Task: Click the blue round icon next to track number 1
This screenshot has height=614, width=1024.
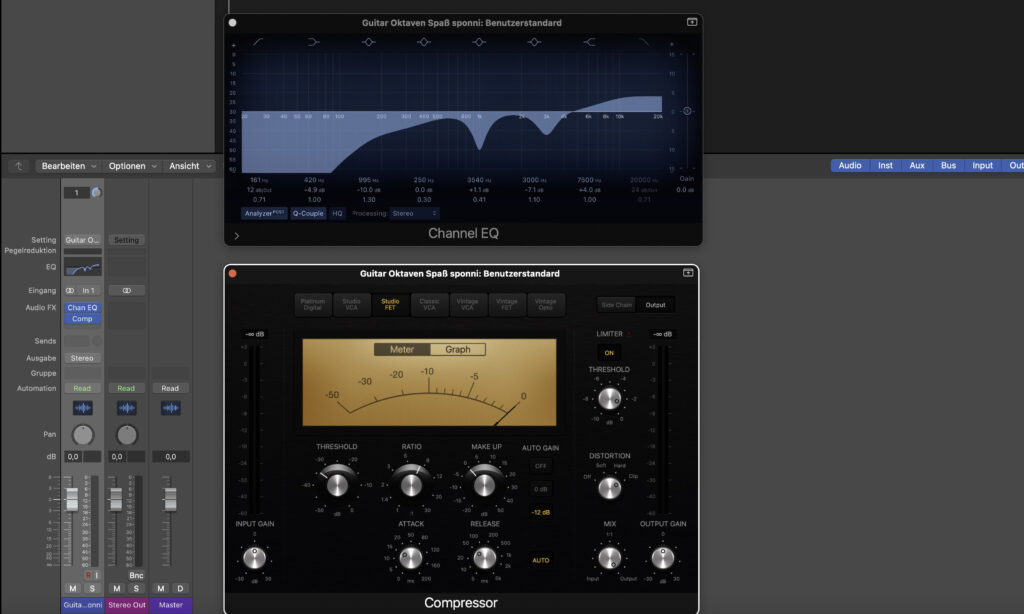Action: point(96,192)
